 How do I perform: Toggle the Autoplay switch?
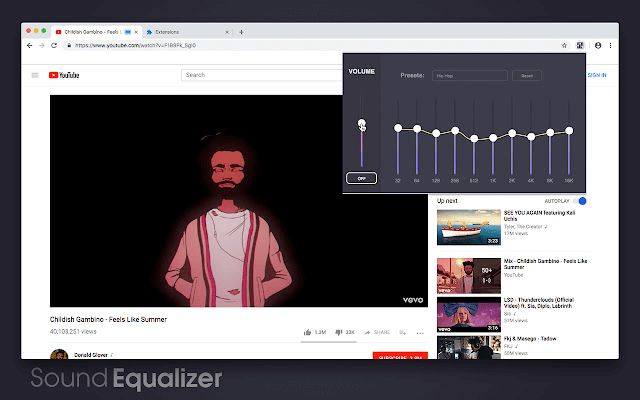coord(580,201)
